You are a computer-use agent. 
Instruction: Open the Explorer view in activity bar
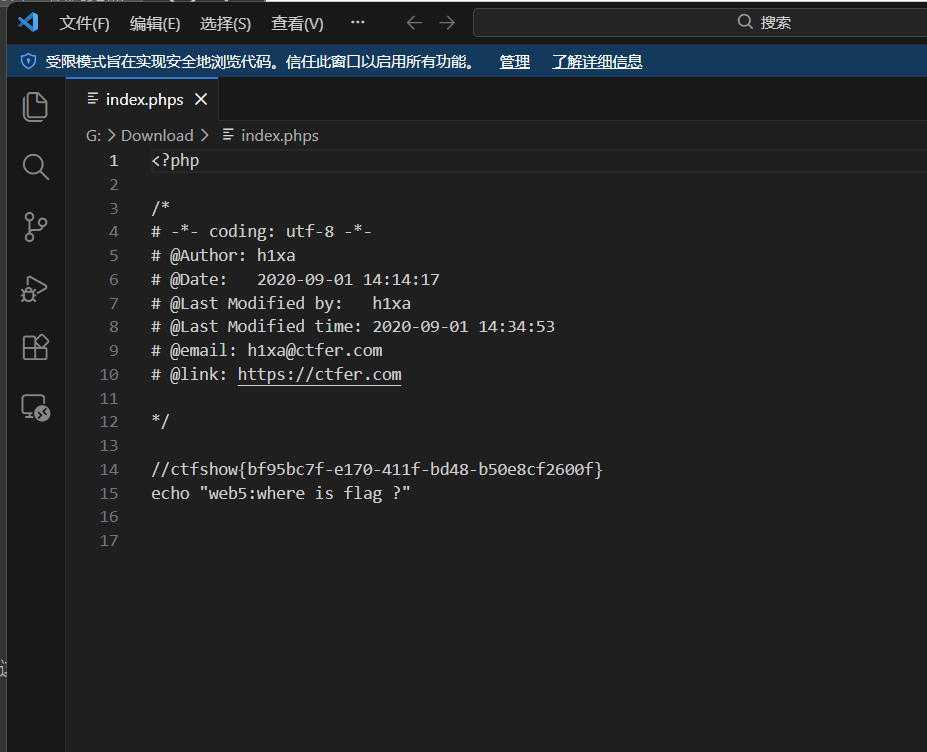35,107
